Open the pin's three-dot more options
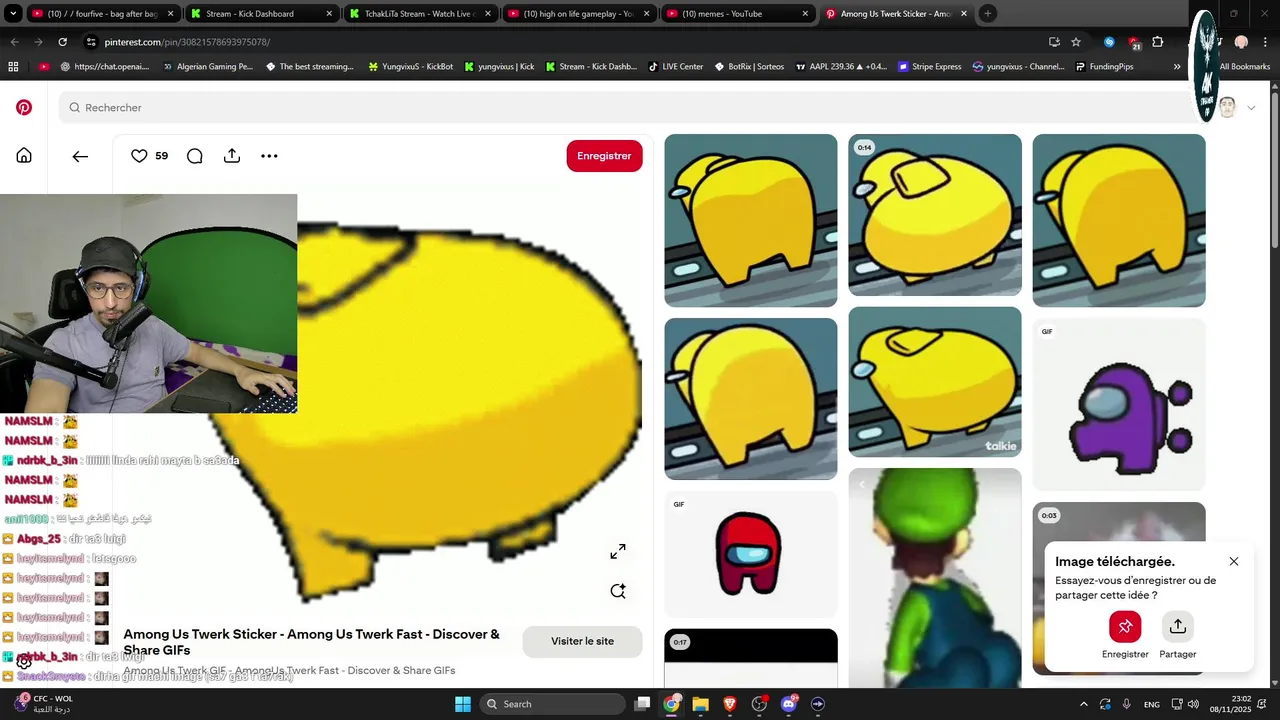 click(269, 156)
